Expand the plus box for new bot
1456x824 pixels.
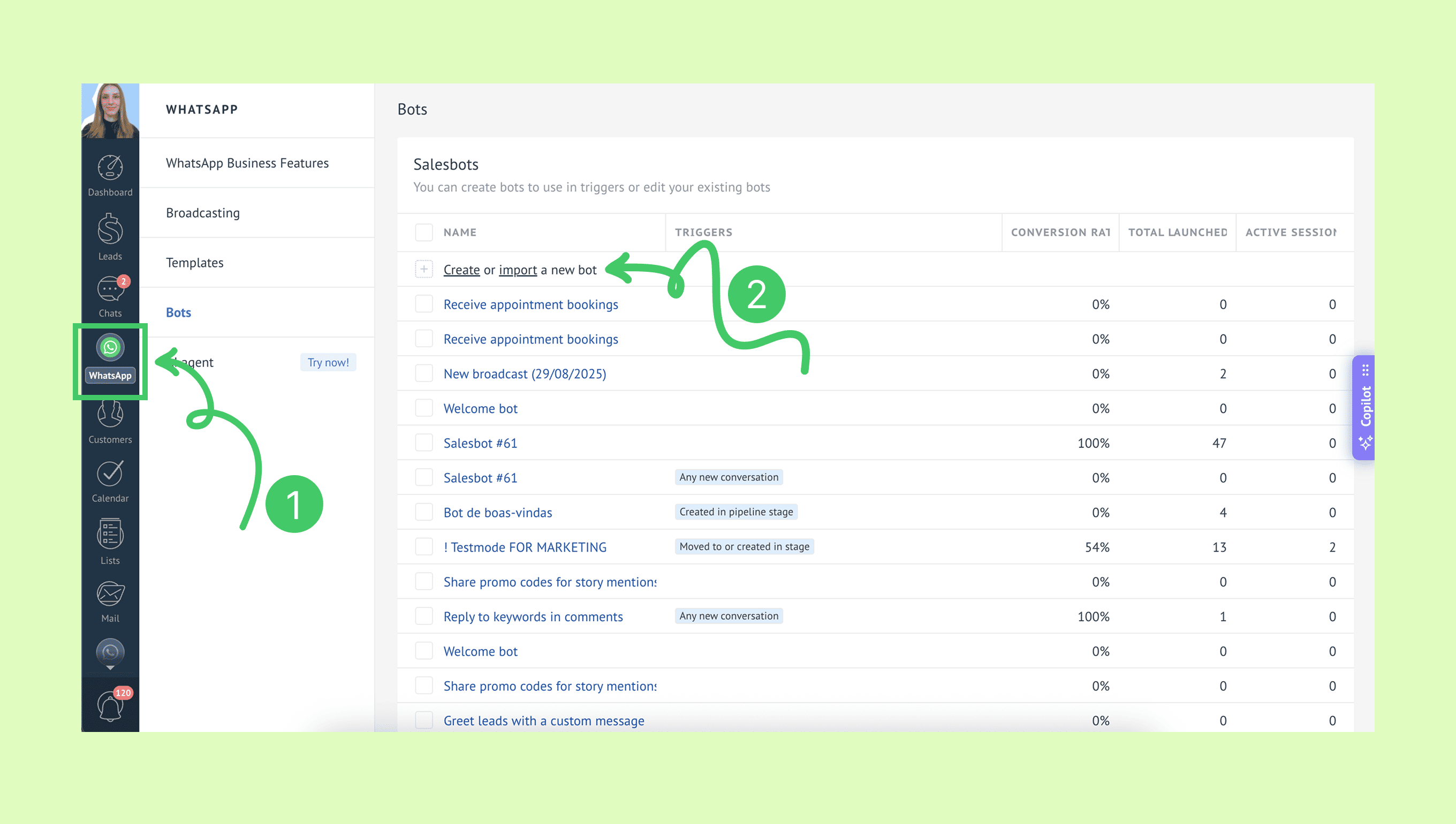pos(423,269)
